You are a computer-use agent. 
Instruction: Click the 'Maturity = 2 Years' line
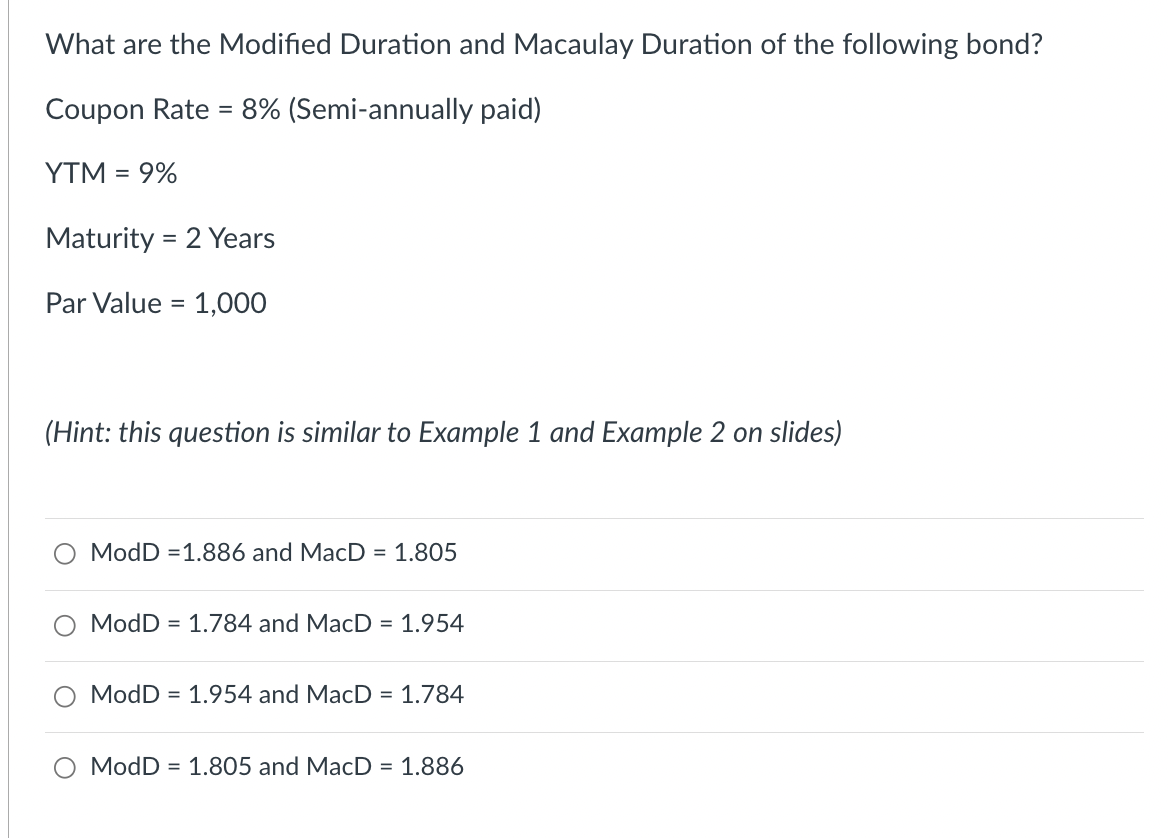(160, 238)
